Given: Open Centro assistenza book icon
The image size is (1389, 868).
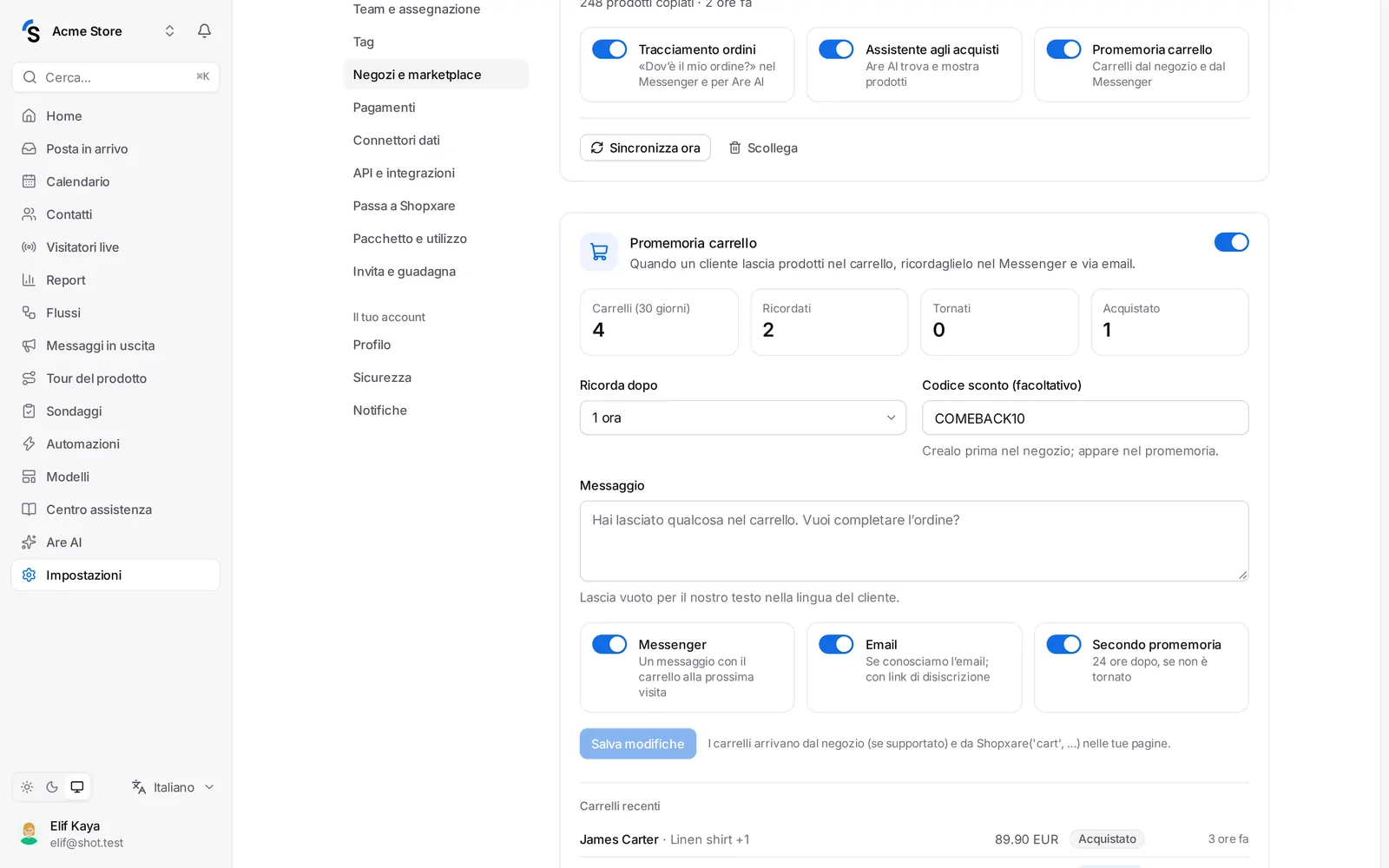Looking at the screenshot, I should tap(29, 510).
